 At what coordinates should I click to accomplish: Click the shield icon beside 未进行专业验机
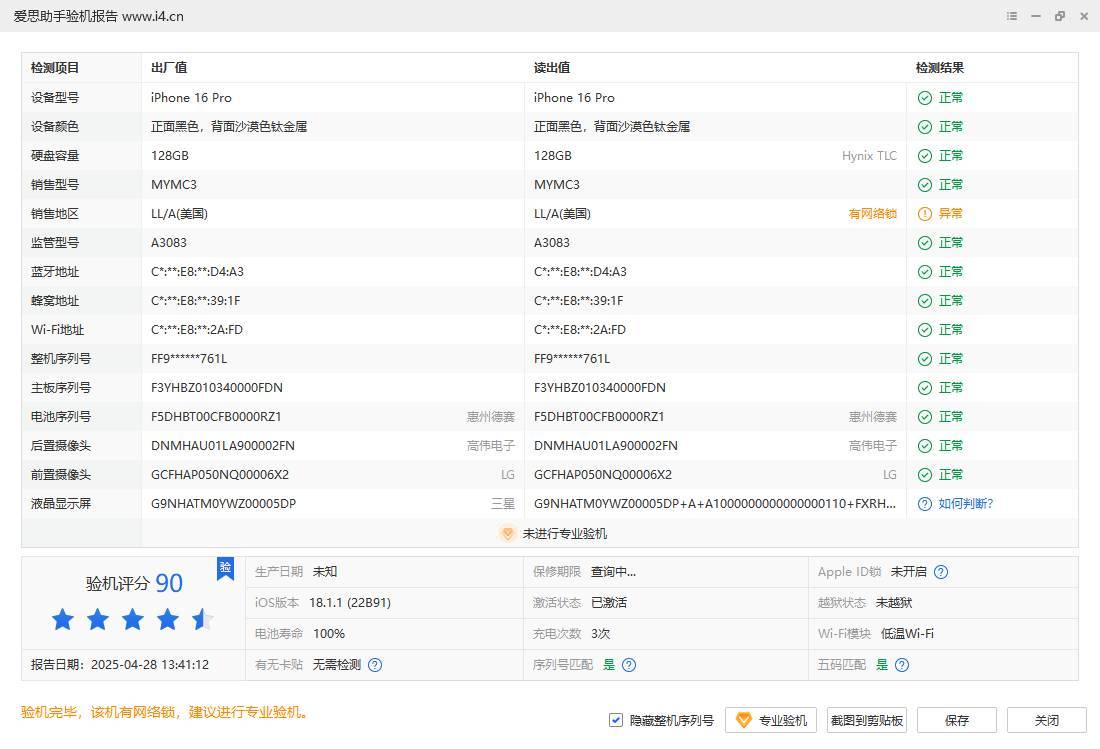pos(508,534)
